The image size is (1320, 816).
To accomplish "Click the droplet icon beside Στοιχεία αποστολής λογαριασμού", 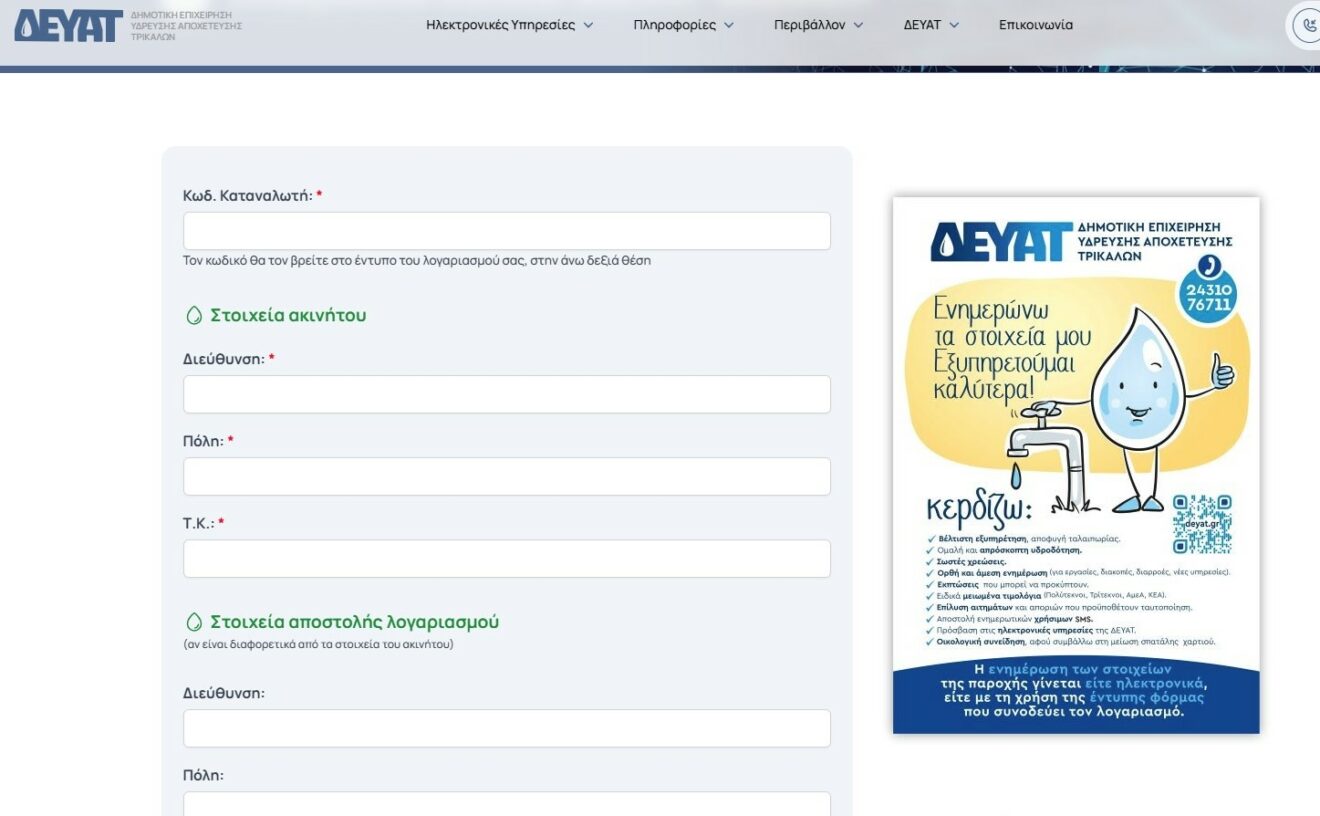I will pyautogui.click(x=194, y=622).
